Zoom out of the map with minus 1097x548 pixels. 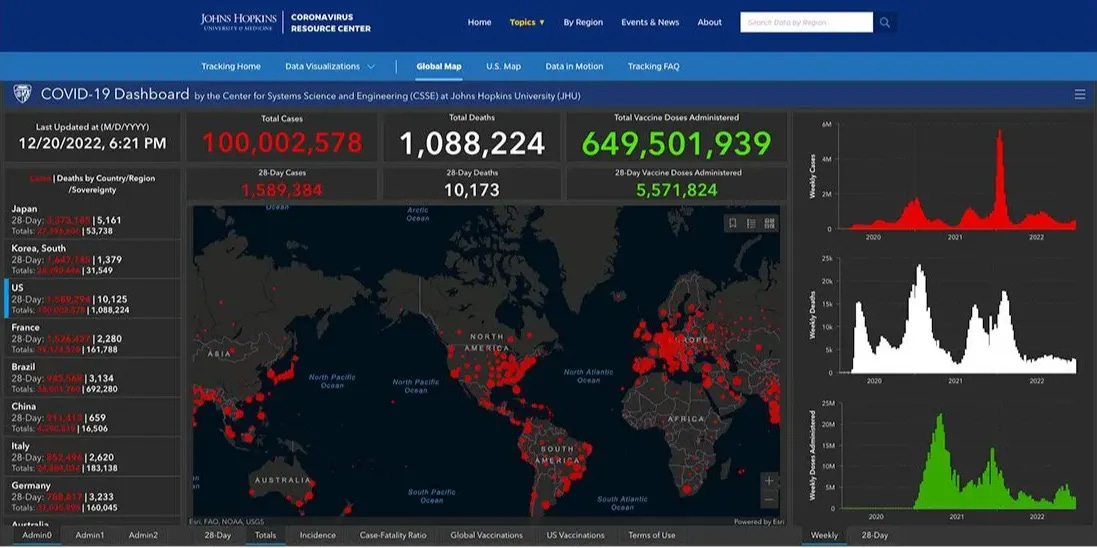[769, 499]
